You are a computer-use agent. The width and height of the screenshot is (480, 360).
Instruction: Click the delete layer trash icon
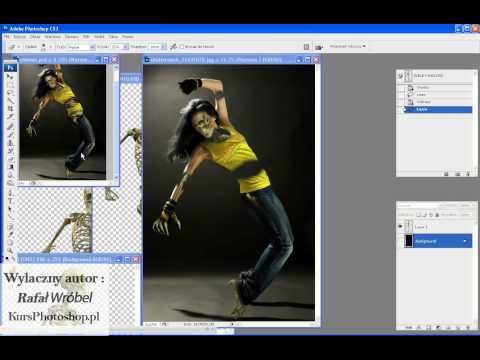click(468, 328)
